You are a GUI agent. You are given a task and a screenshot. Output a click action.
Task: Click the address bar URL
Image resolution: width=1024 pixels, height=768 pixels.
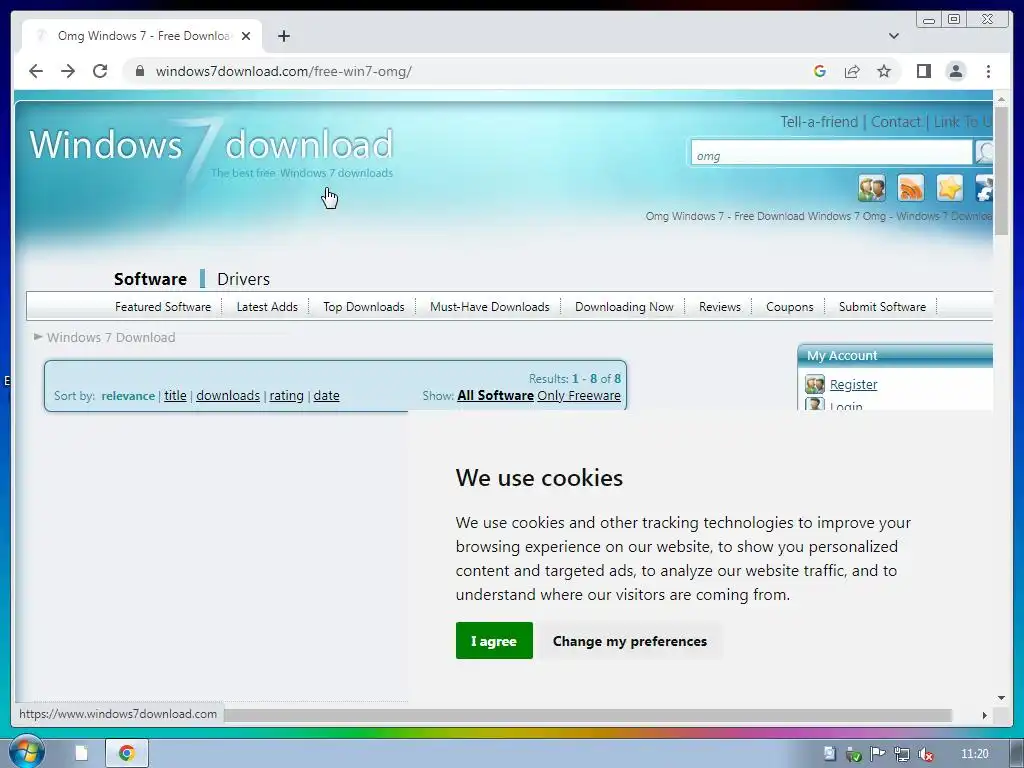(283, 71)
